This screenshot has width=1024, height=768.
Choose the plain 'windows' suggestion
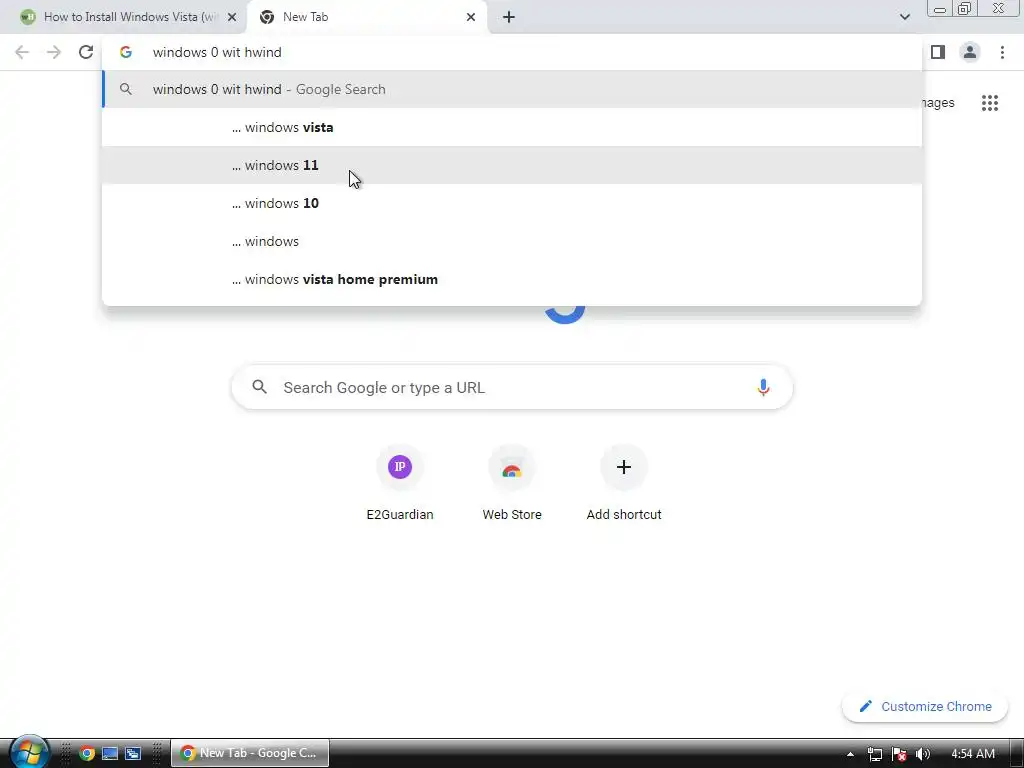512,241
